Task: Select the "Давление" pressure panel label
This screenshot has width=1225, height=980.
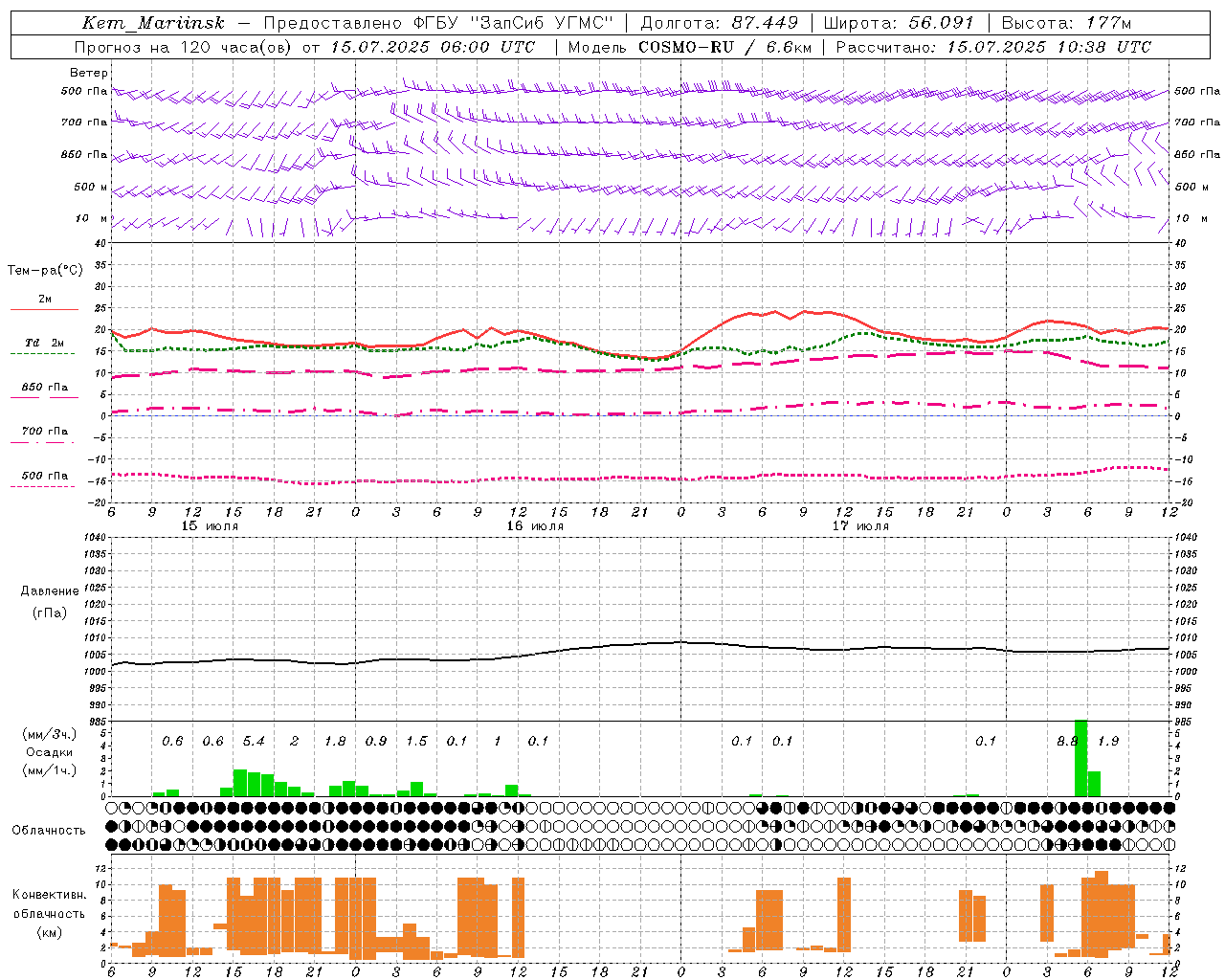Action: pyautogui.click(x=49, y=591)
